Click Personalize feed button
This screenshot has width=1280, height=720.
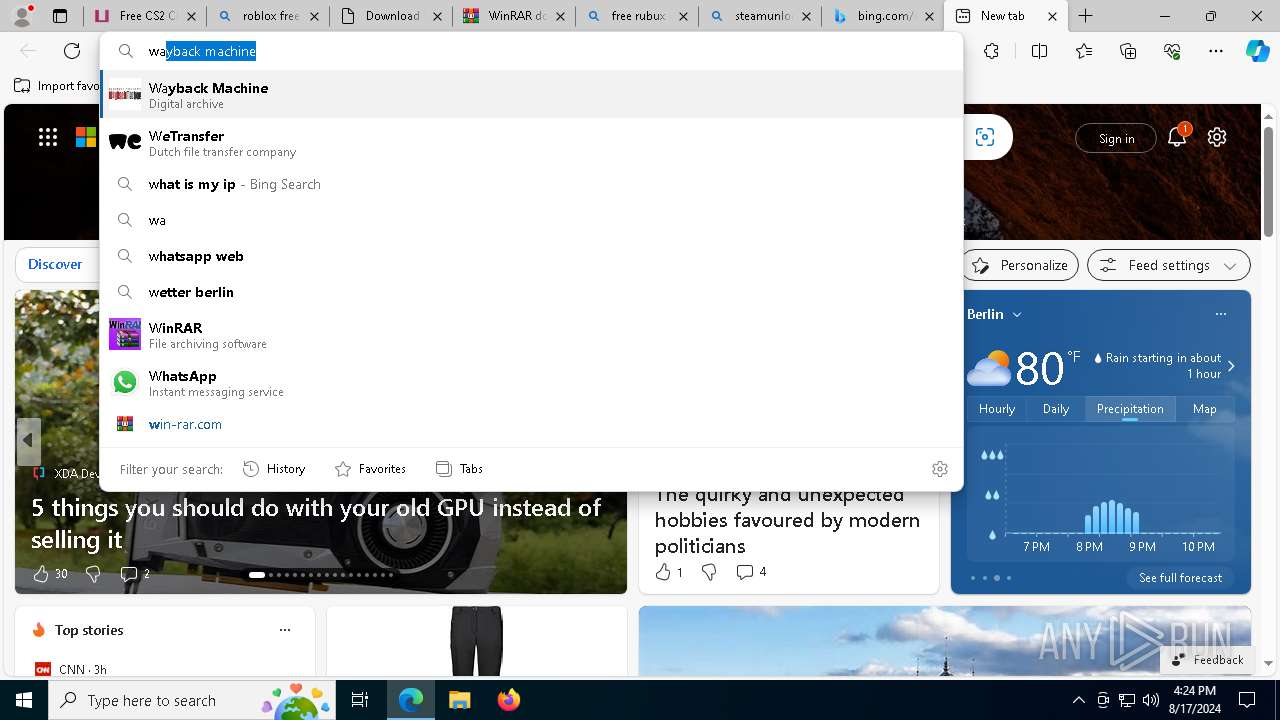[x=1020, y=265]
